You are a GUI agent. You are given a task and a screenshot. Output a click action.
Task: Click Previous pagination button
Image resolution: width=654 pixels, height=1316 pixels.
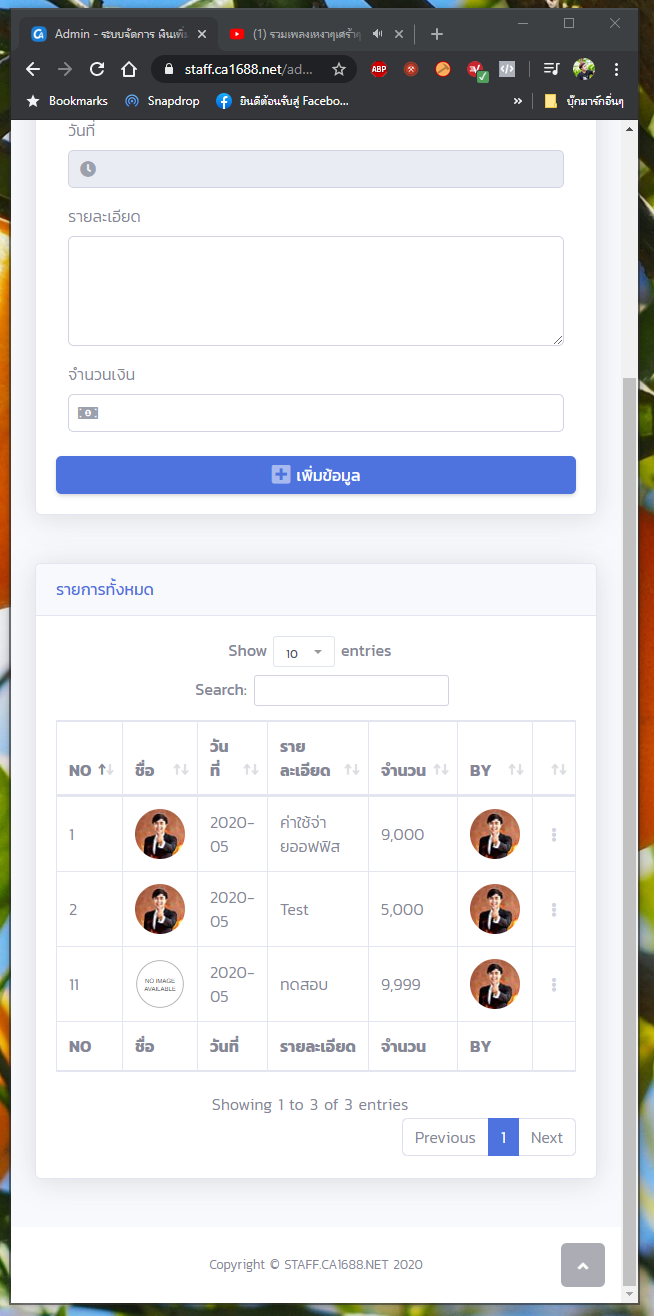click(x=445, y=1137)
